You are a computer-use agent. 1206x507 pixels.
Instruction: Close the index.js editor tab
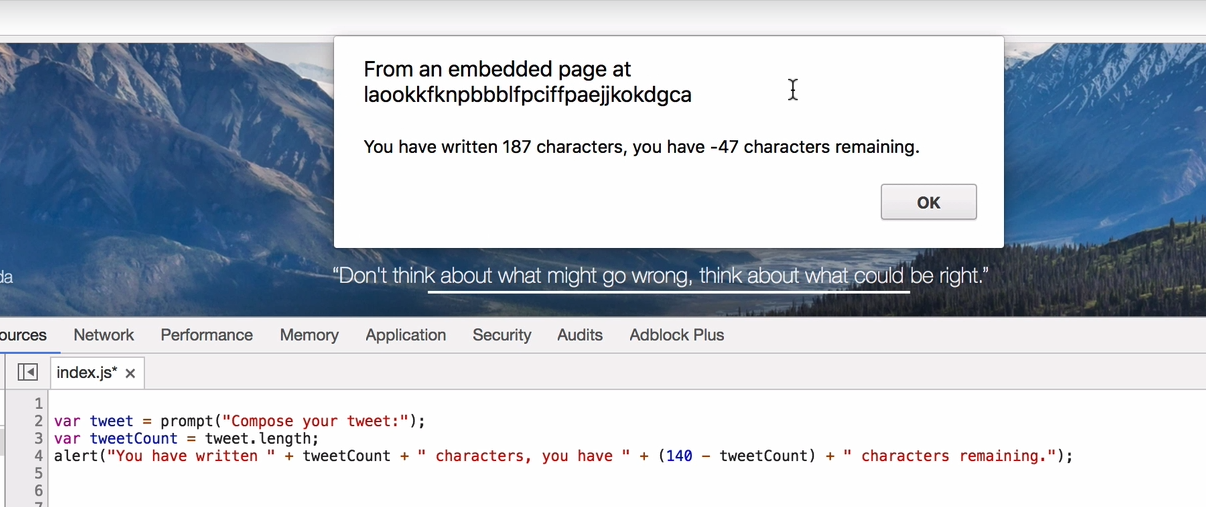[130, 373]
